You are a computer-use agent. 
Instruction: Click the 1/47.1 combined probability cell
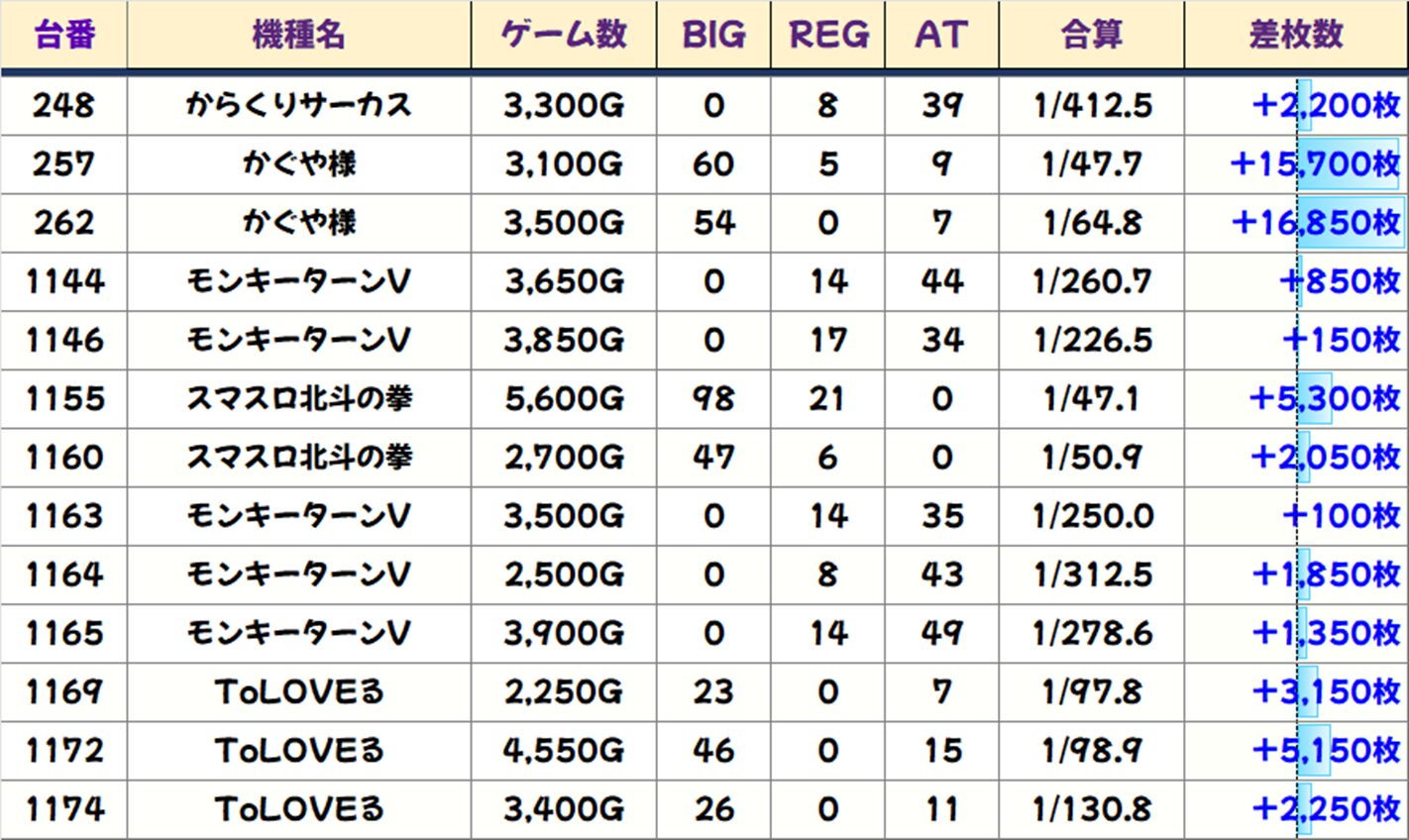pyautogui.click(x=1092, y=398)
